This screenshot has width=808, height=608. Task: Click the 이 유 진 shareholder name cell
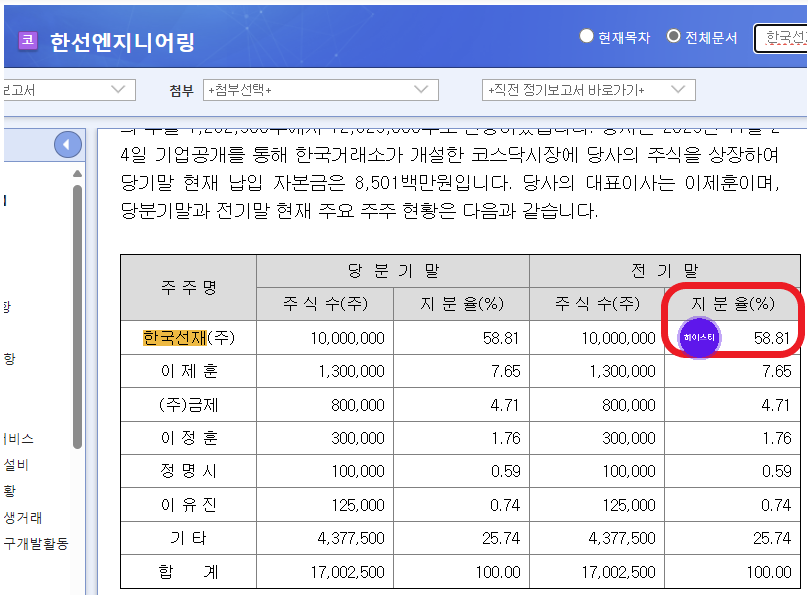click(x=189, y=505)
